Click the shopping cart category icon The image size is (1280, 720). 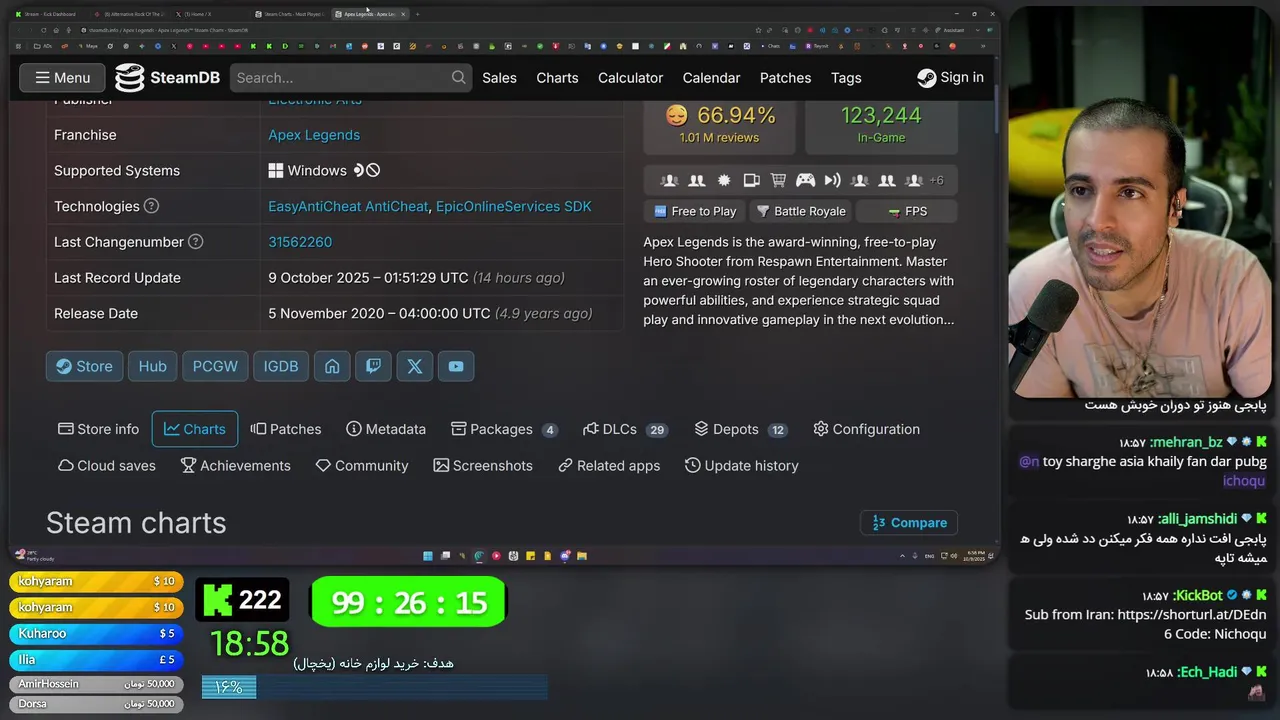(x=778, y=180)
